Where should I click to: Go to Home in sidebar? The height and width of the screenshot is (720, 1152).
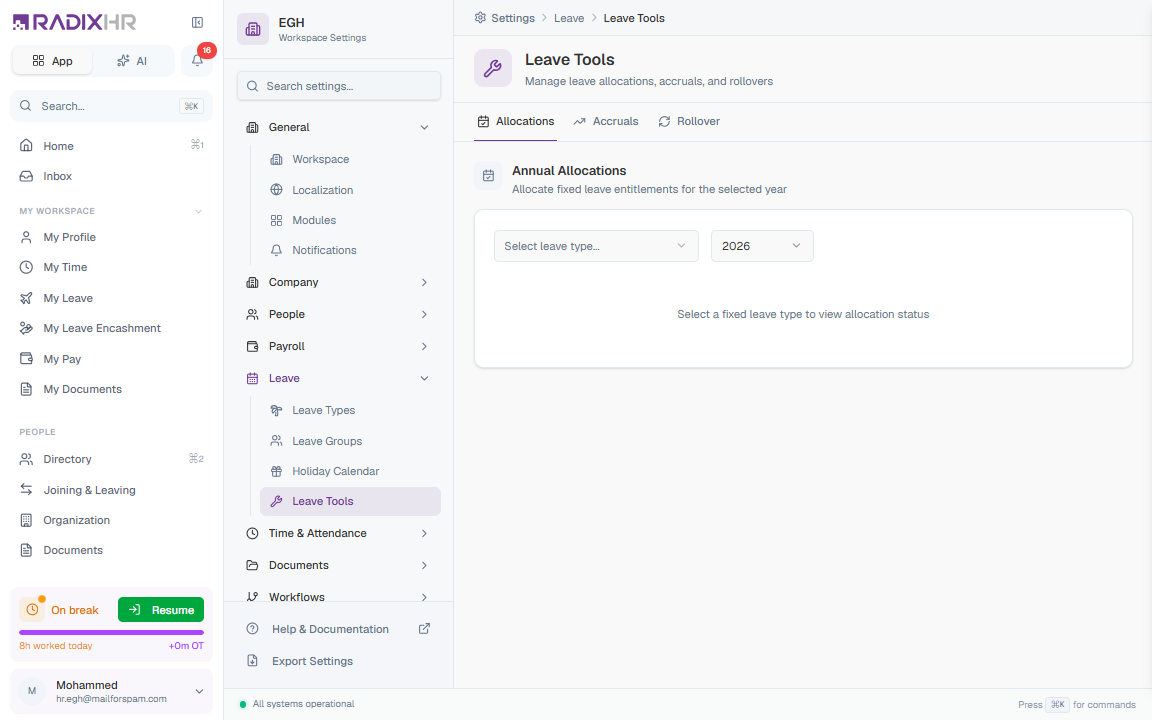pyautogui.click(x=112, y=145)
